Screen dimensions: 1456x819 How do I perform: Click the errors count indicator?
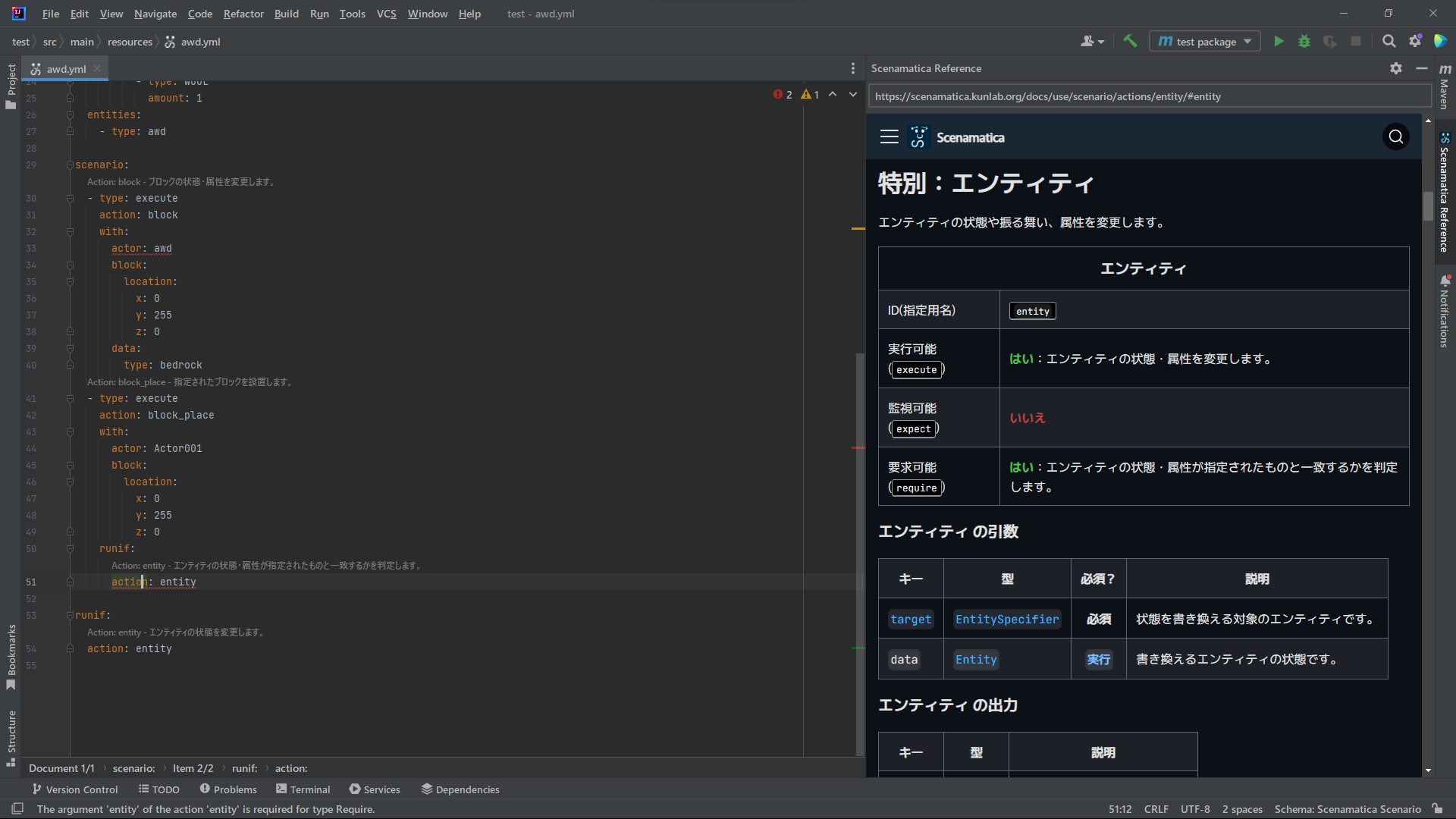tap(783, 95)
